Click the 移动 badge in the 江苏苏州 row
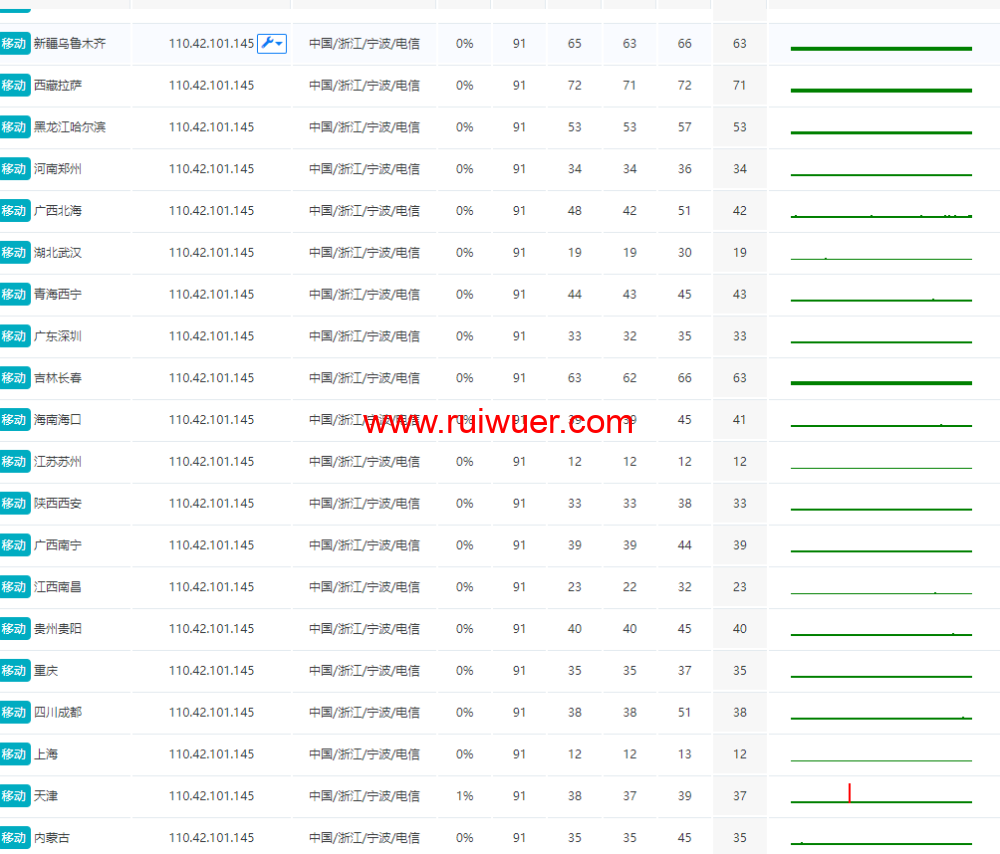 click(x=14, y=462)
